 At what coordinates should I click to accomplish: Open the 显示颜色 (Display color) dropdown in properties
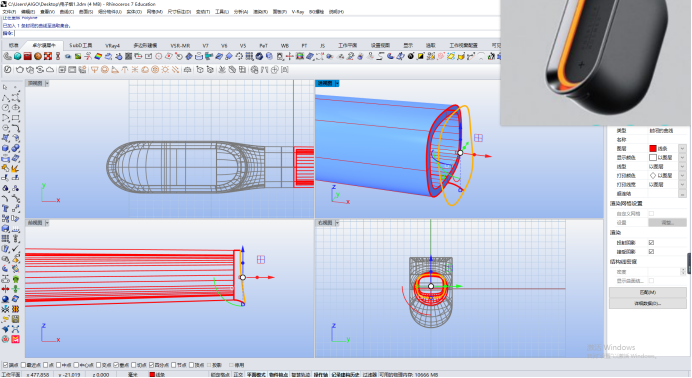[x=682, y=157]
